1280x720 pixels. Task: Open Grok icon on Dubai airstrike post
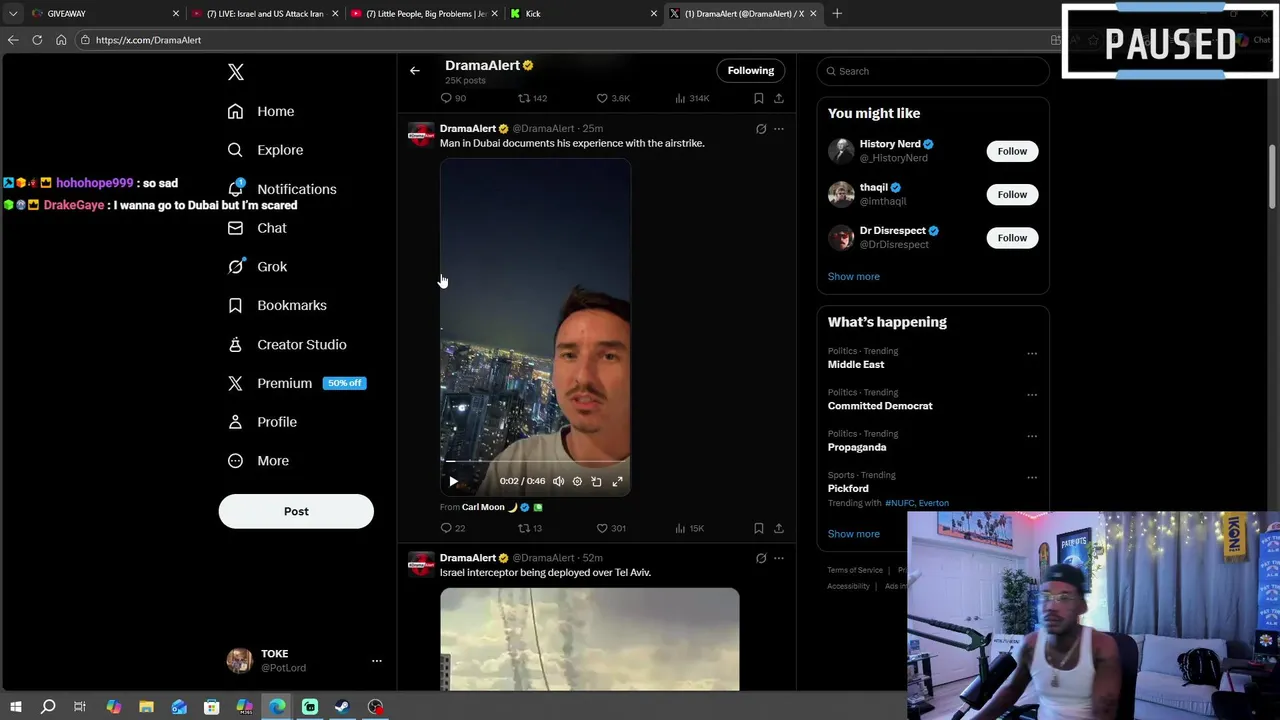coord(761,129)
